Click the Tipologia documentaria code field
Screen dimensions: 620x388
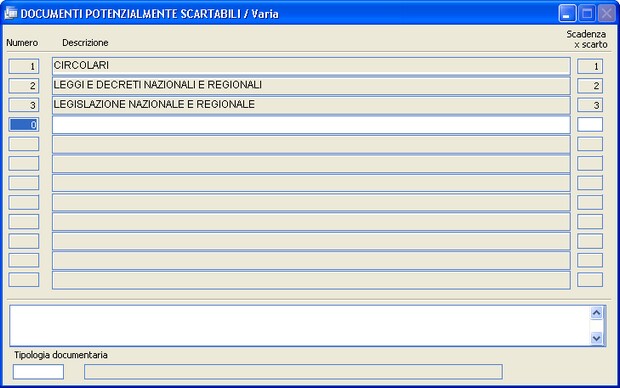(38, 372)
